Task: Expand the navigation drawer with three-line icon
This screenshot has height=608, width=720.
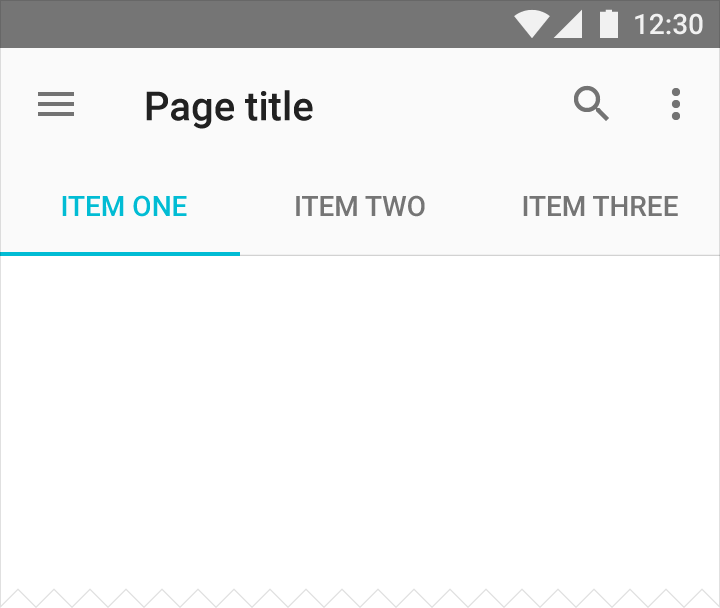Action: pyautogui.click(x=56, y=104)
